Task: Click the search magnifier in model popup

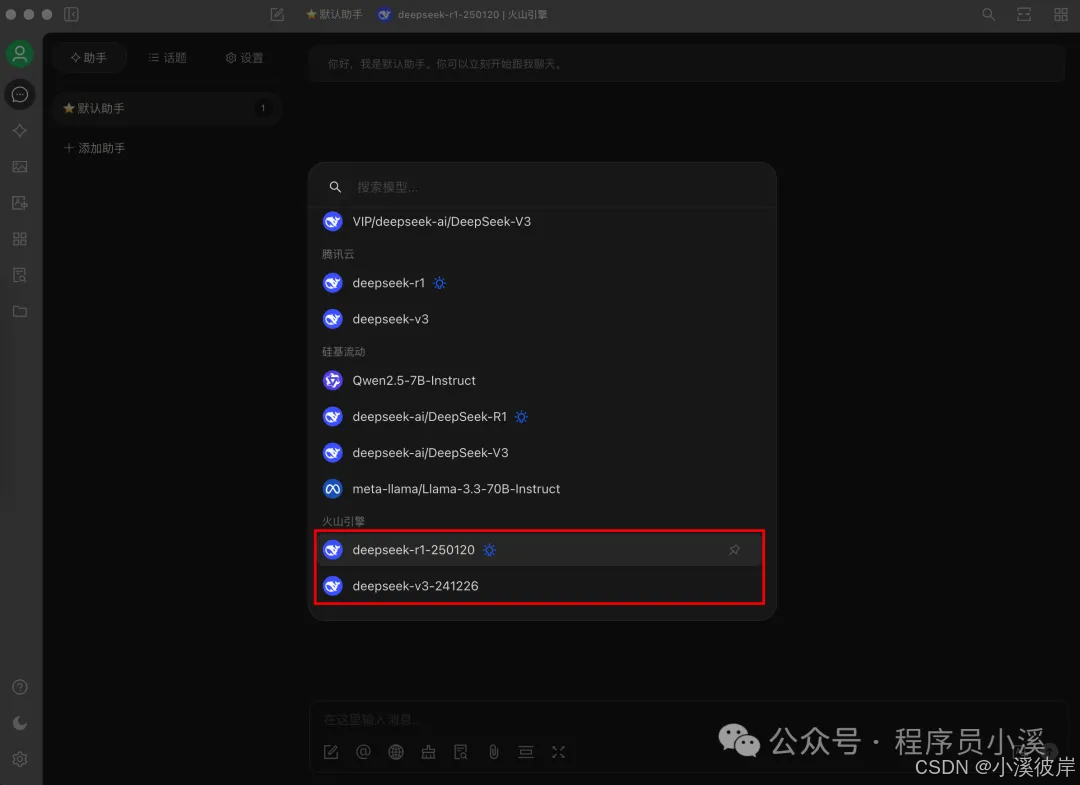Action: pos(335,187)
